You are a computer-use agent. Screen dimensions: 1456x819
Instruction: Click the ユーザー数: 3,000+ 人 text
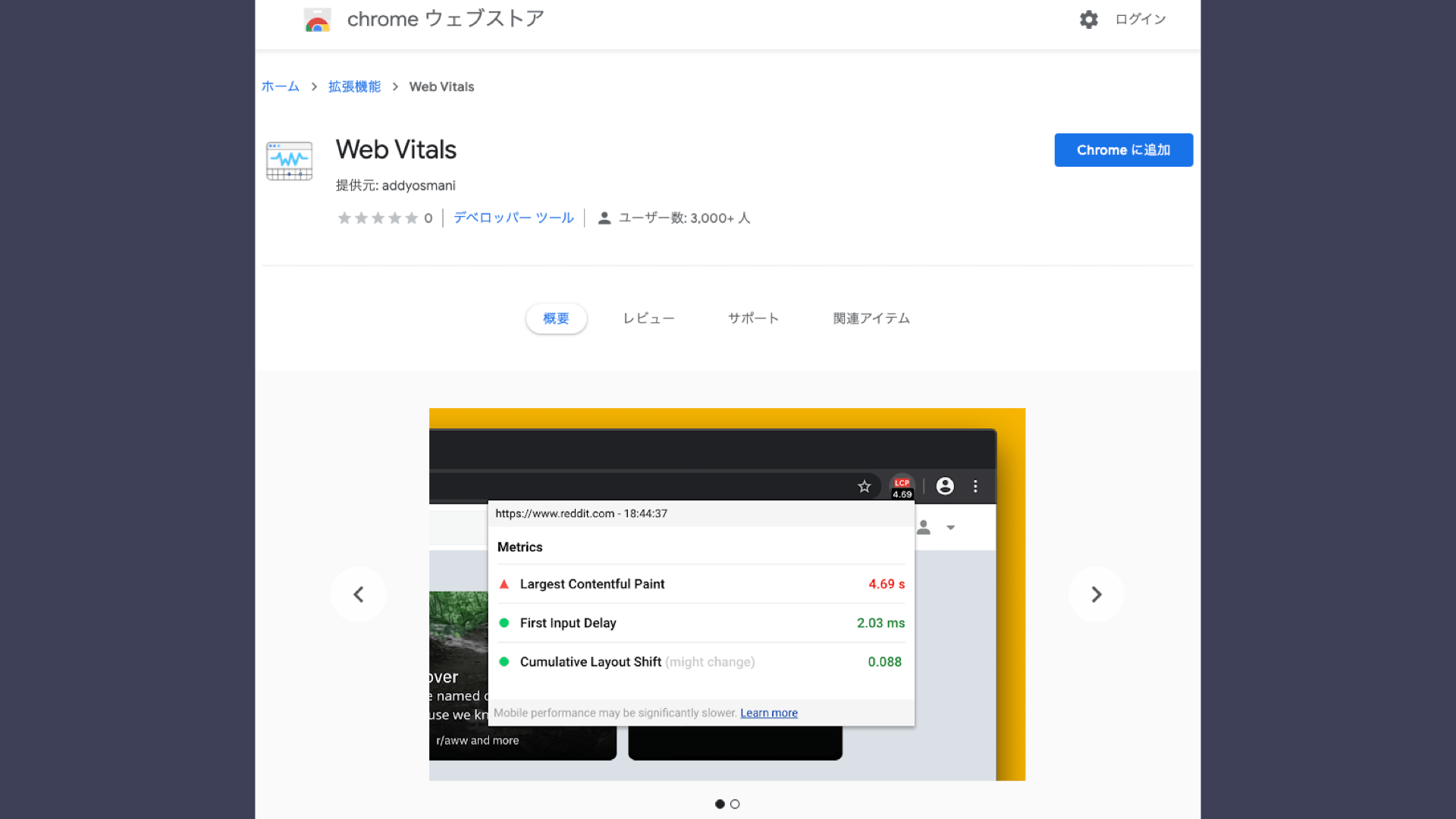coord(684,218)
